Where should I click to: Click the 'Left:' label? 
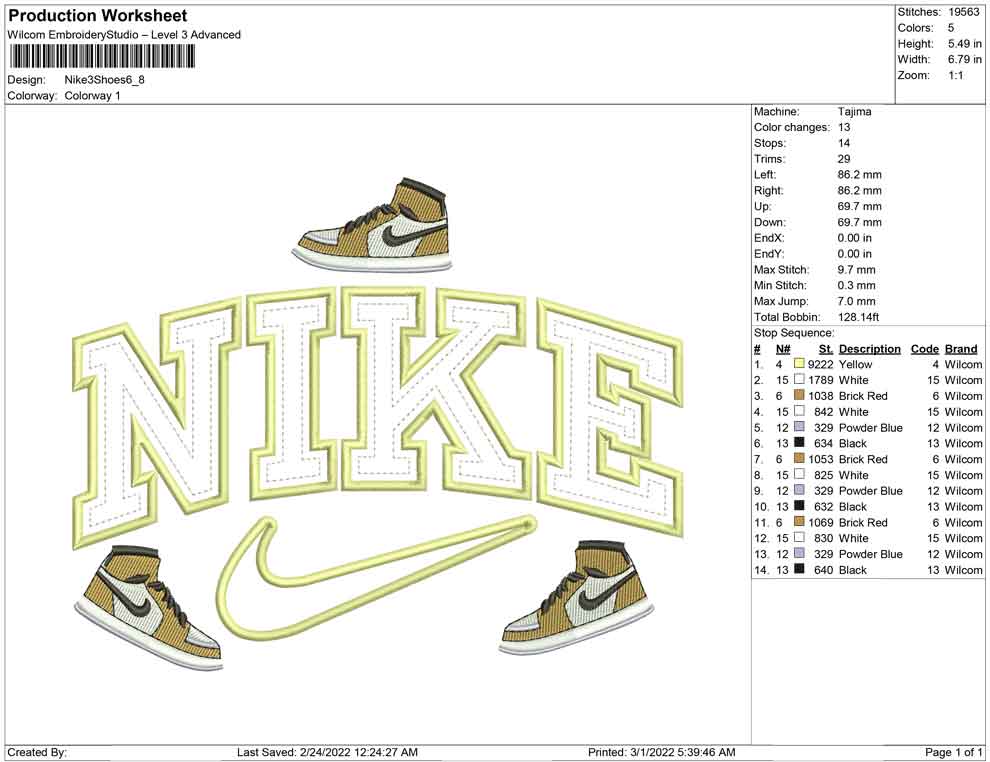click(765, 174)
